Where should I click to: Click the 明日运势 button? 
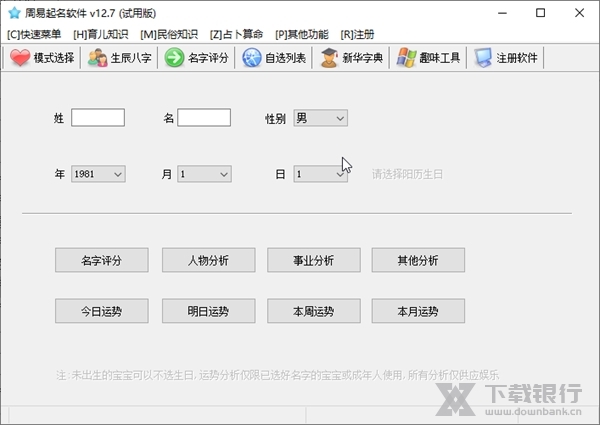click(209, 311)
